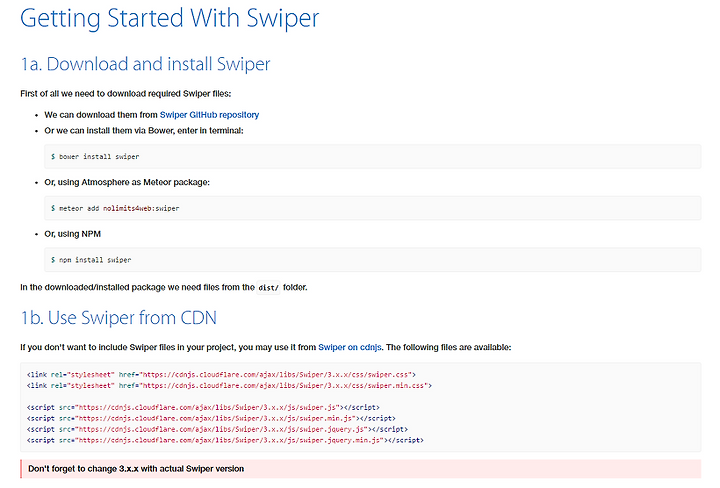Click the swiper.min.css stylesheet link line

(x=229, y=386)
